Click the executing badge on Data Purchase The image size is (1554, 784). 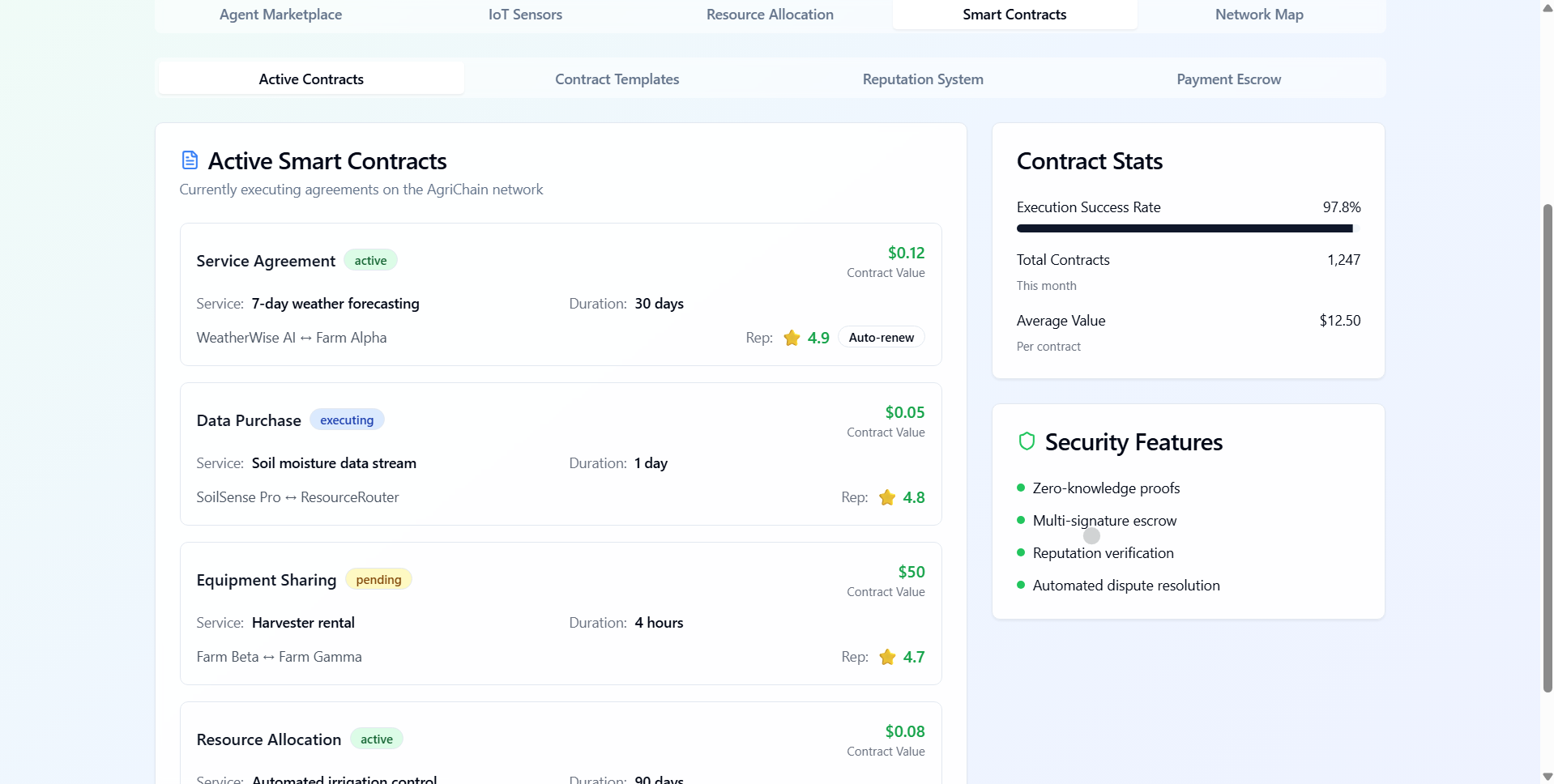coord(347,420)
